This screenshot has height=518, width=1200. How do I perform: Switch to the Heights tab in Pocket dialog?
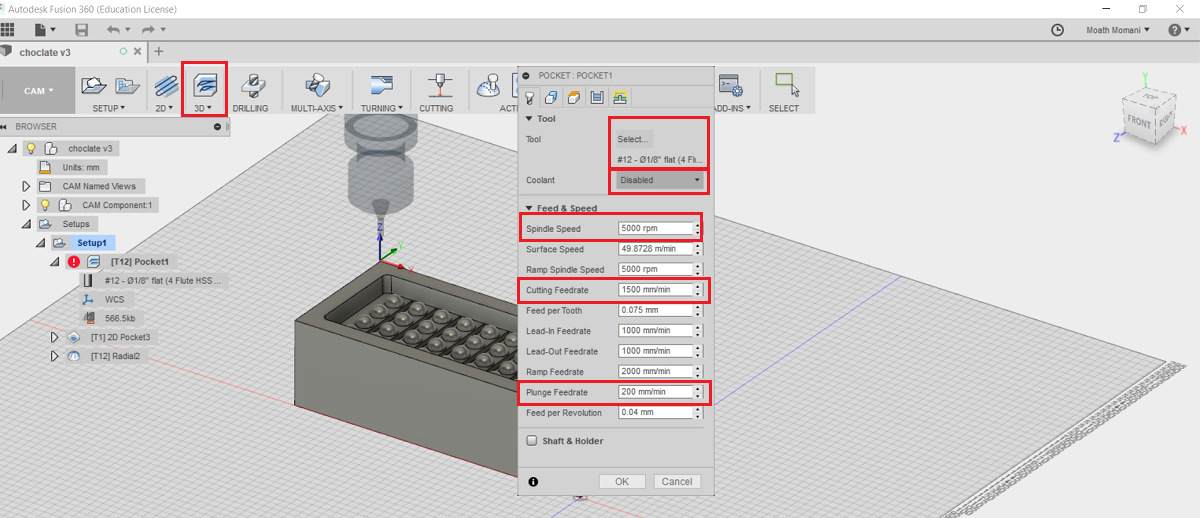coord(574,97)
